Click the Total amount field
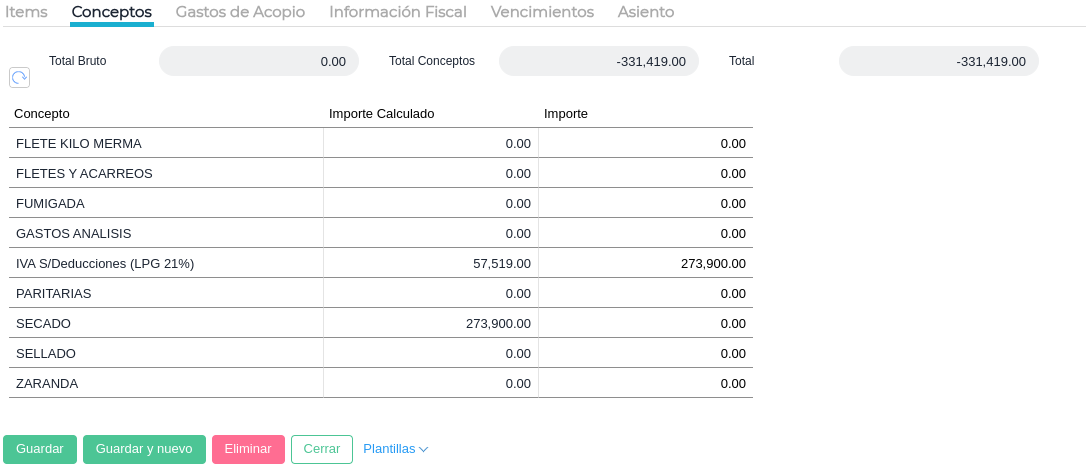Viewport: 1086px width, 467px height. pyautogui.click(x=938, y=61)
